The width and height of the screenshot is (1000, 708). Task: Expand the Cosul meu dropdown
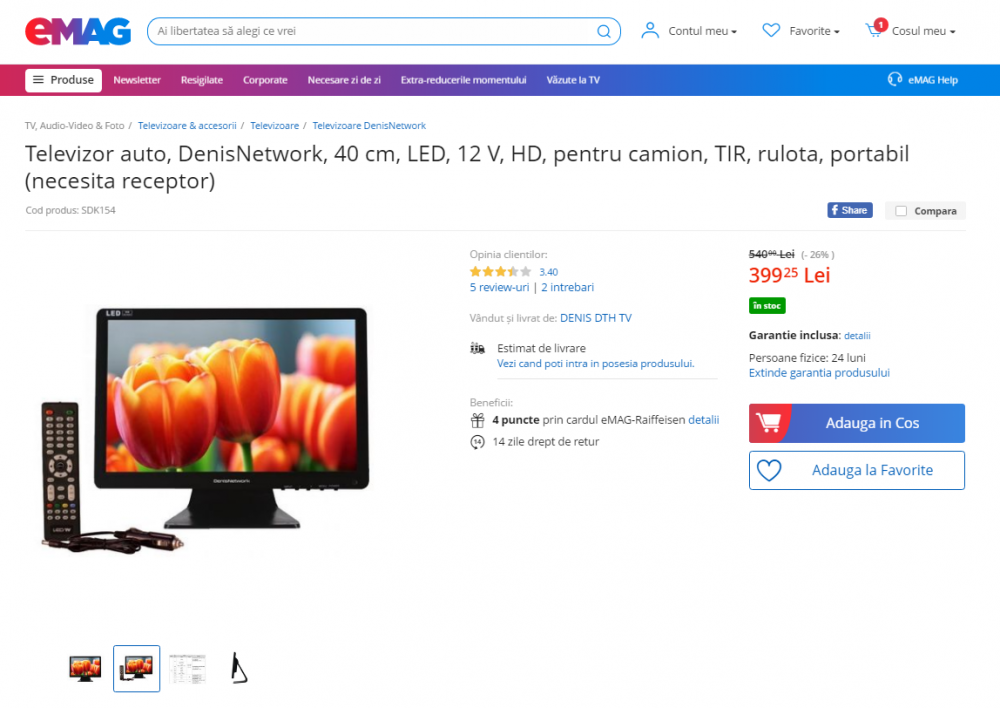(x=923, y=31)
